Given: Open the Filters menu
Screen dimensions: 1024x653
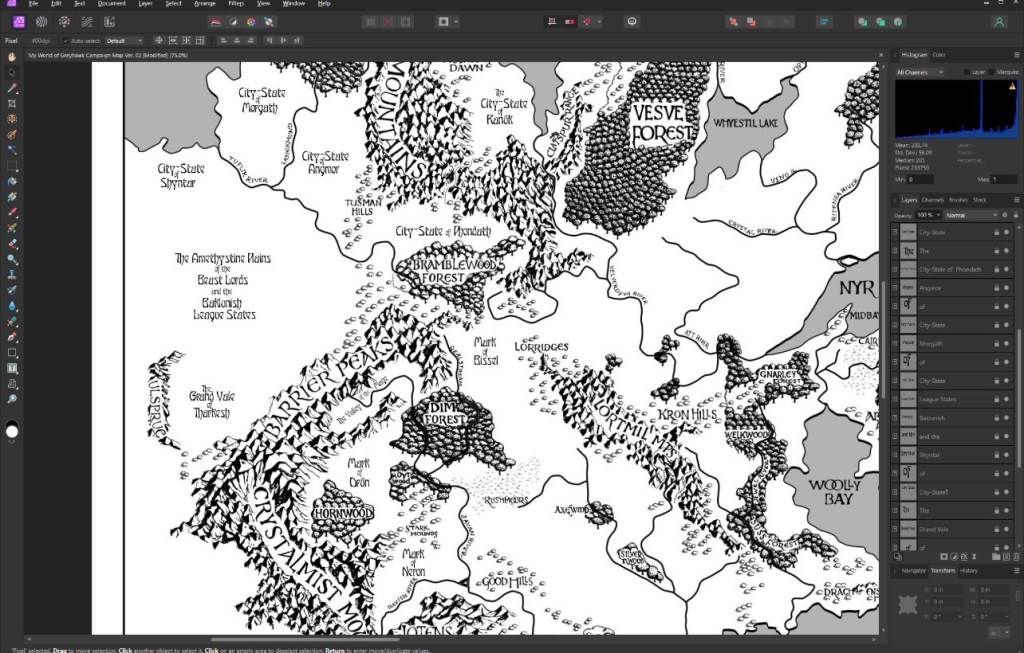Looking at the screenshot, I should [x=236, y=4].
